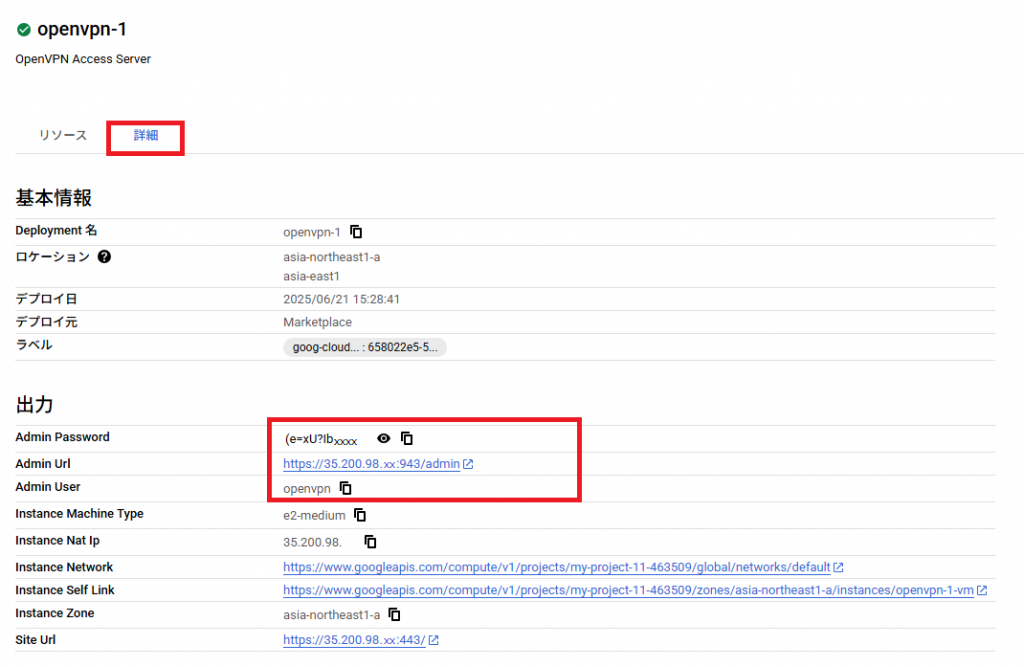Click external link icon beside Site Url

coord(434,640)
